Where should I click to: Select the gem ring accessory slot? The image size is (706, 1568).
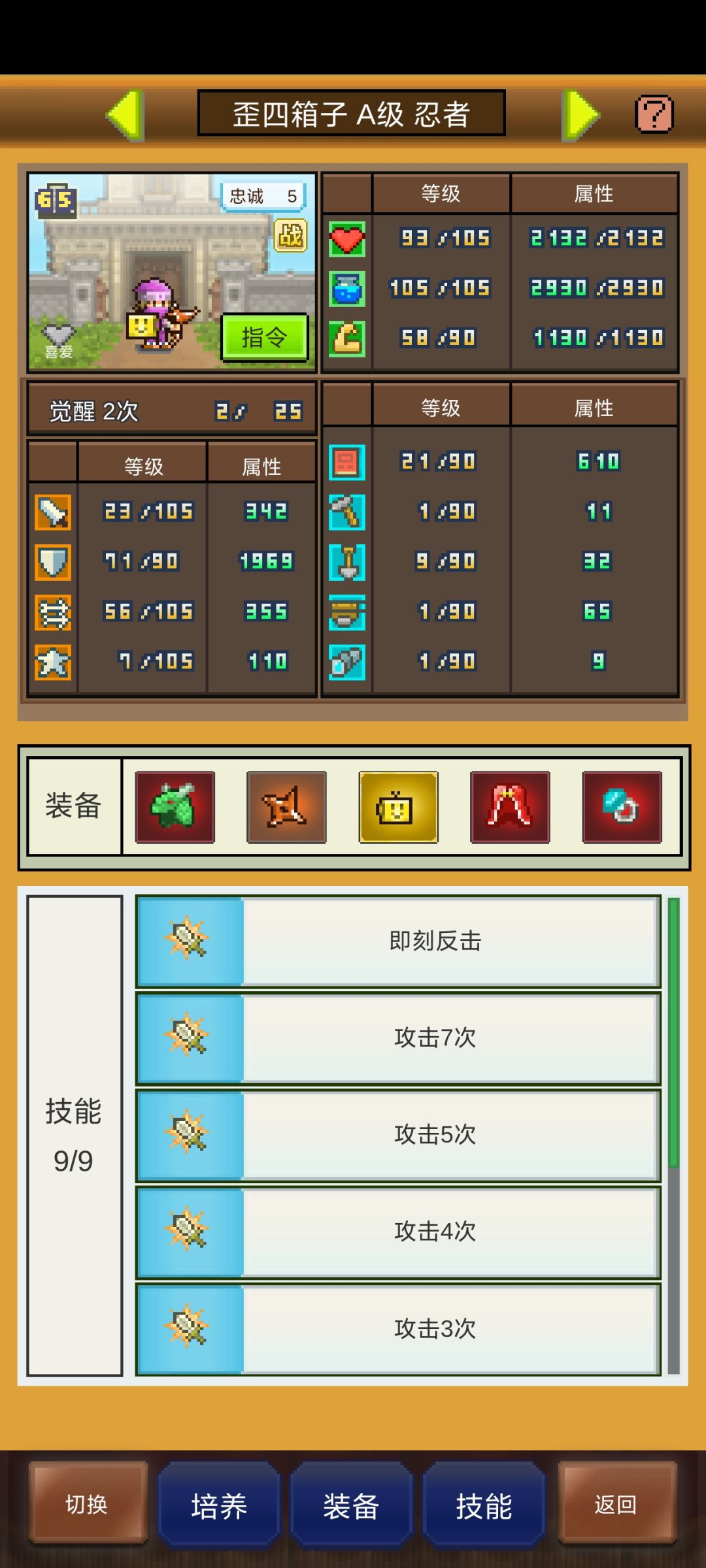pos(622,808)
